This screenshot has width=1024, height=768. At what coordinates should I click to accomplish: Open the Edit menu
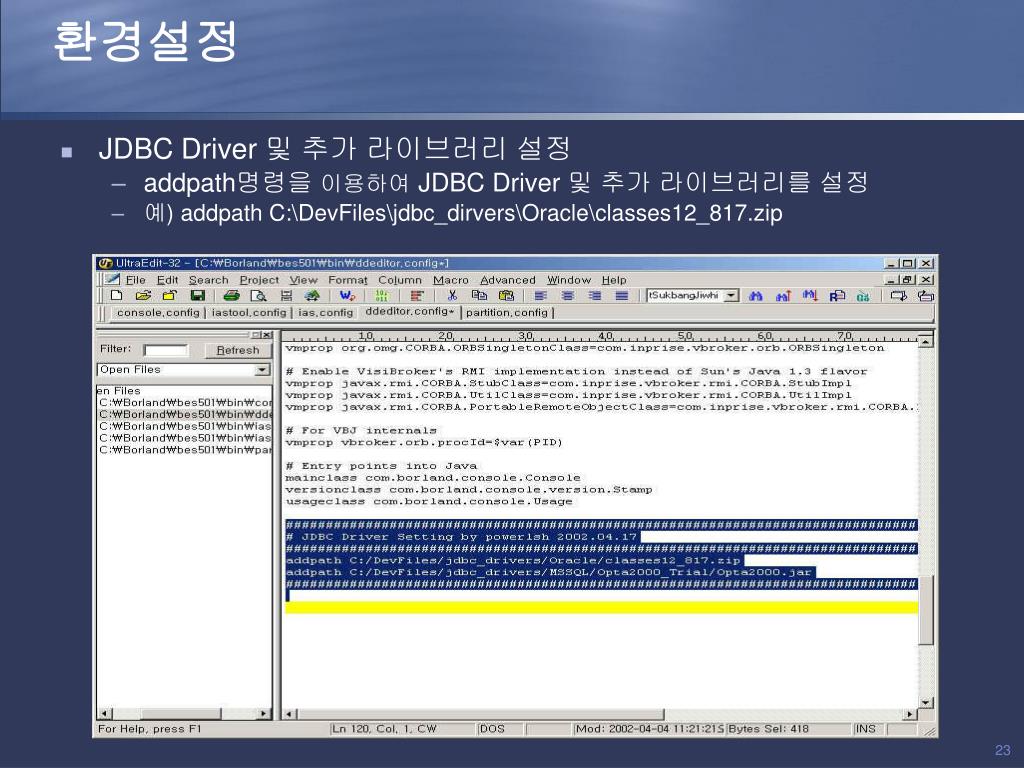167,280
